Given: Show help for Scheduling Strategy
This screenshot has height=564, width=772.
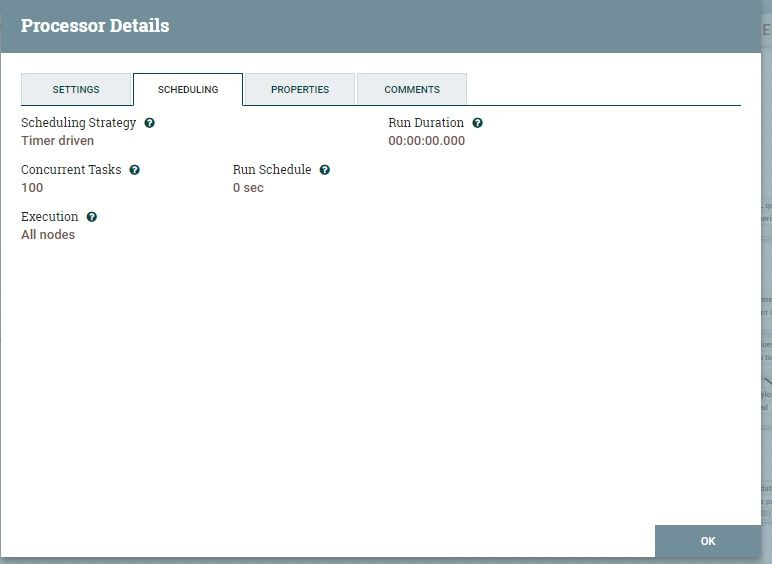Looking at the screenshot, I should [x=150, y=123].
